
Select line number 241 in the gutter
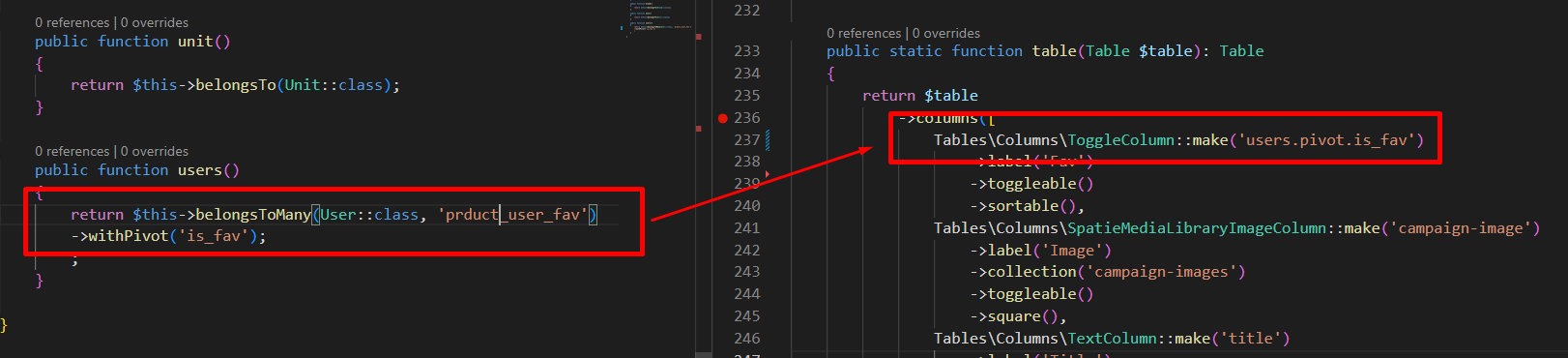click(746, 228)
